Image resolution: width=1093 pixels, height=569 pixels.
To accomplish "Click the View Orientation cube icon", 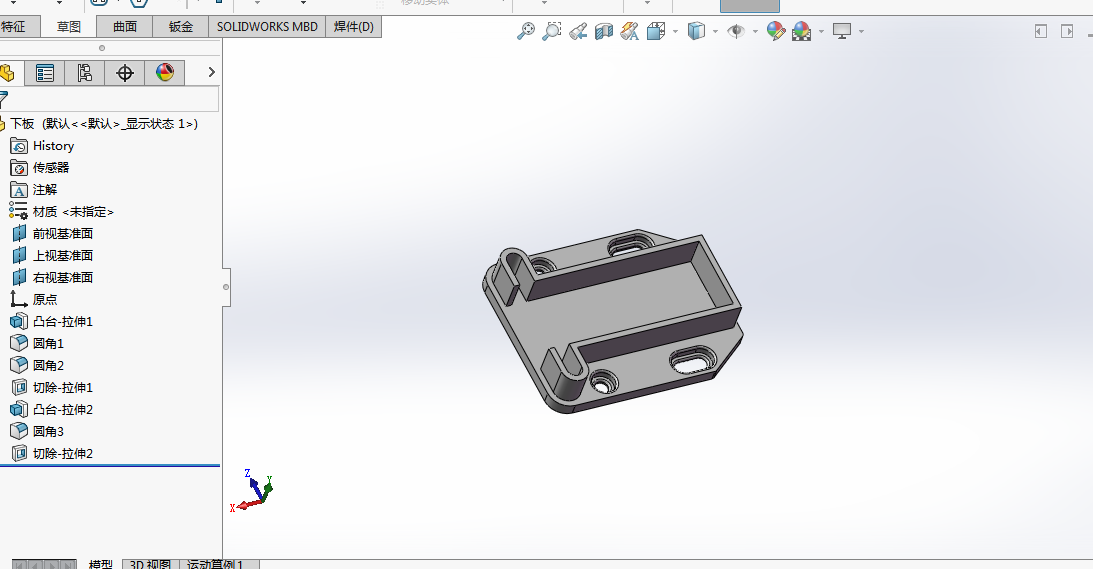I will (x=655, y=31).
